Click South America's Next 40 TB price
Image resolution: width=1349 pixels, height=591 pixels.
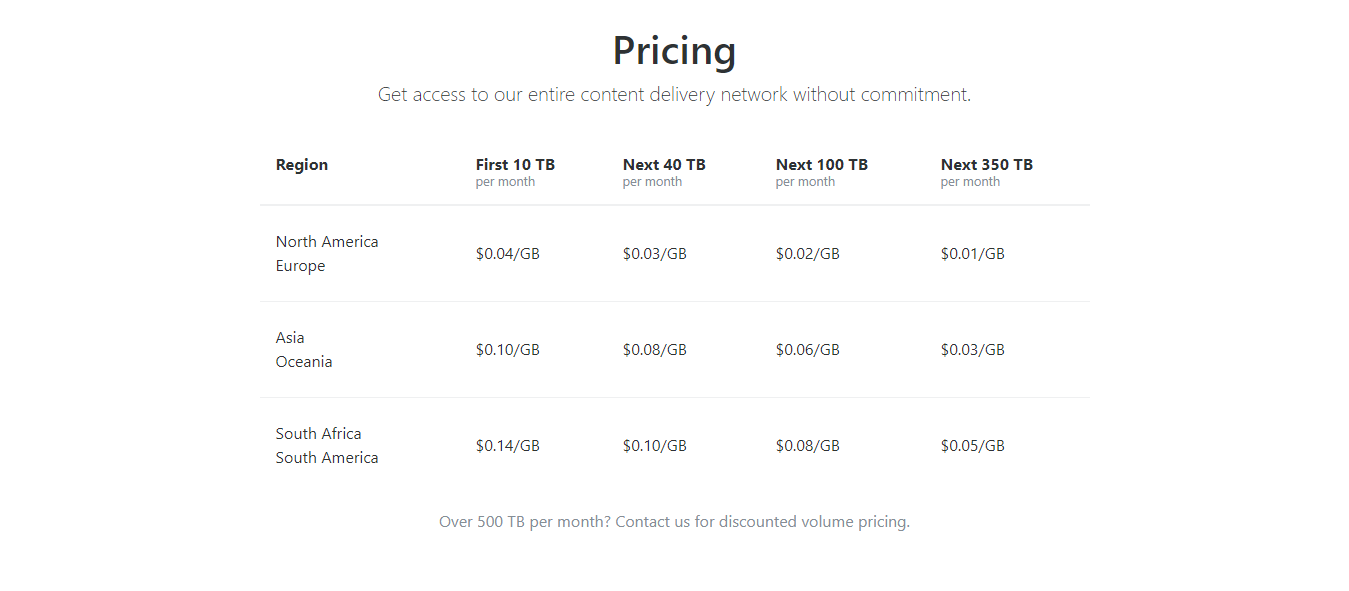tap(655, 446)
